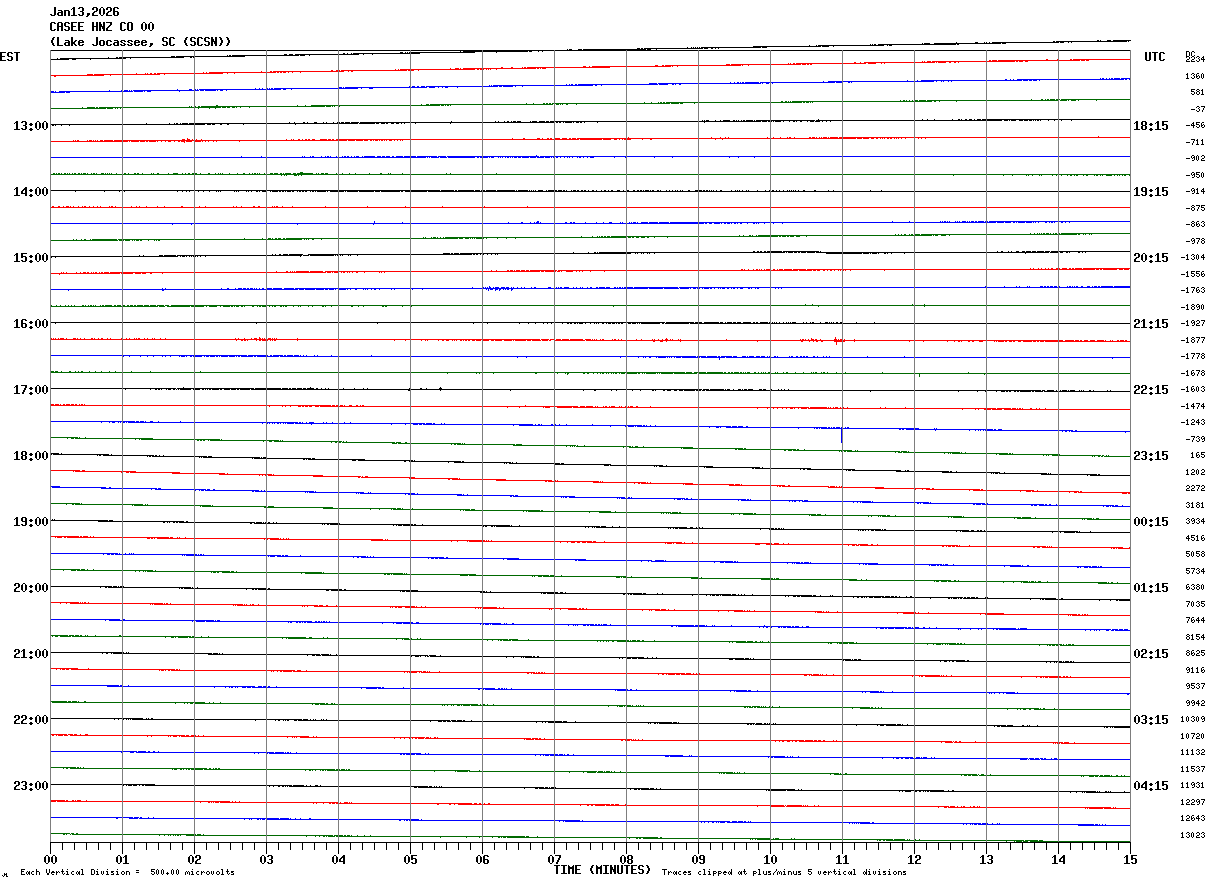The width and height of the screenshot is (1210, 886).
Task: Click the "00" minute axis label
Action: 50,859
